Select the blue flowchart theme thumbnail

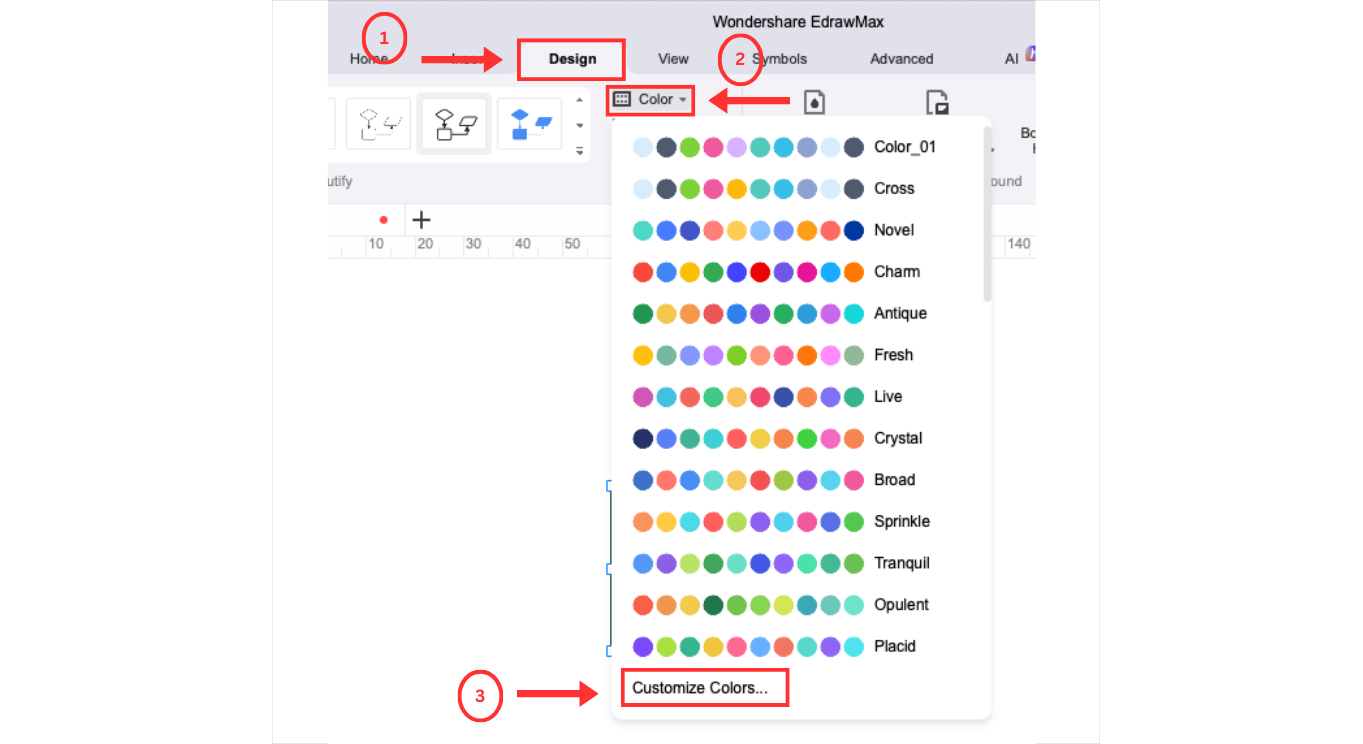(x=529, y=124)
